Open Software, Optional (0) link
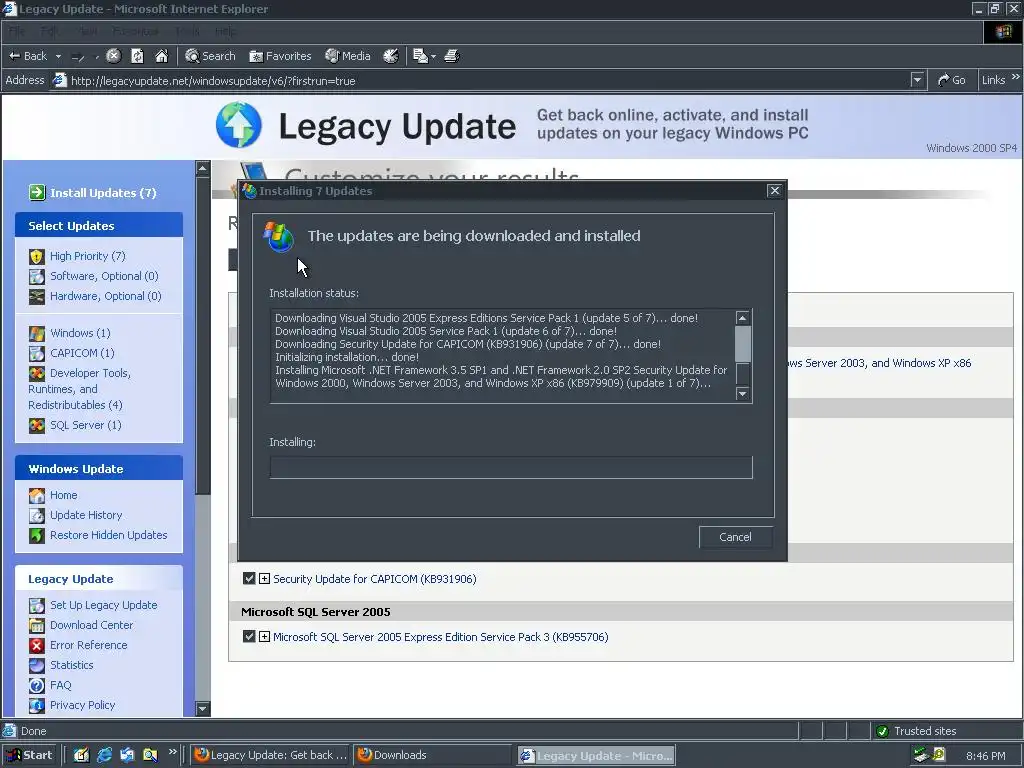1024x768 pixels. tap(104, 276)
